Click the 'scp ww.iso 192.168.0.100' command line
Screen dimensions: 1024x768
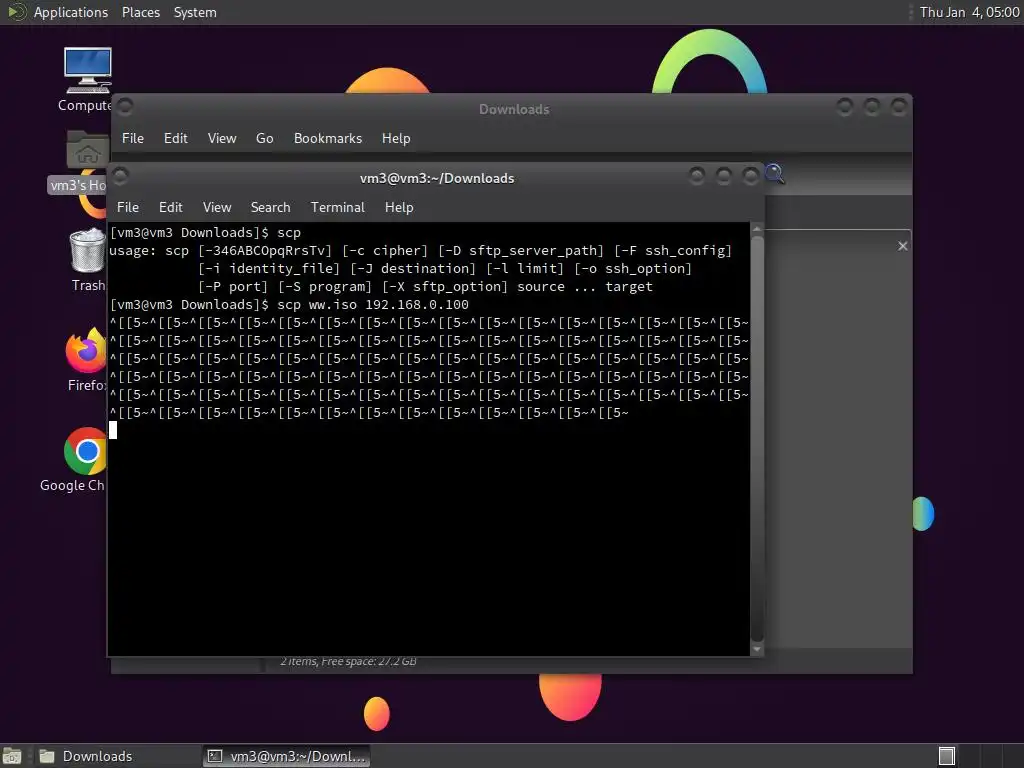click(x=289, y=304)
